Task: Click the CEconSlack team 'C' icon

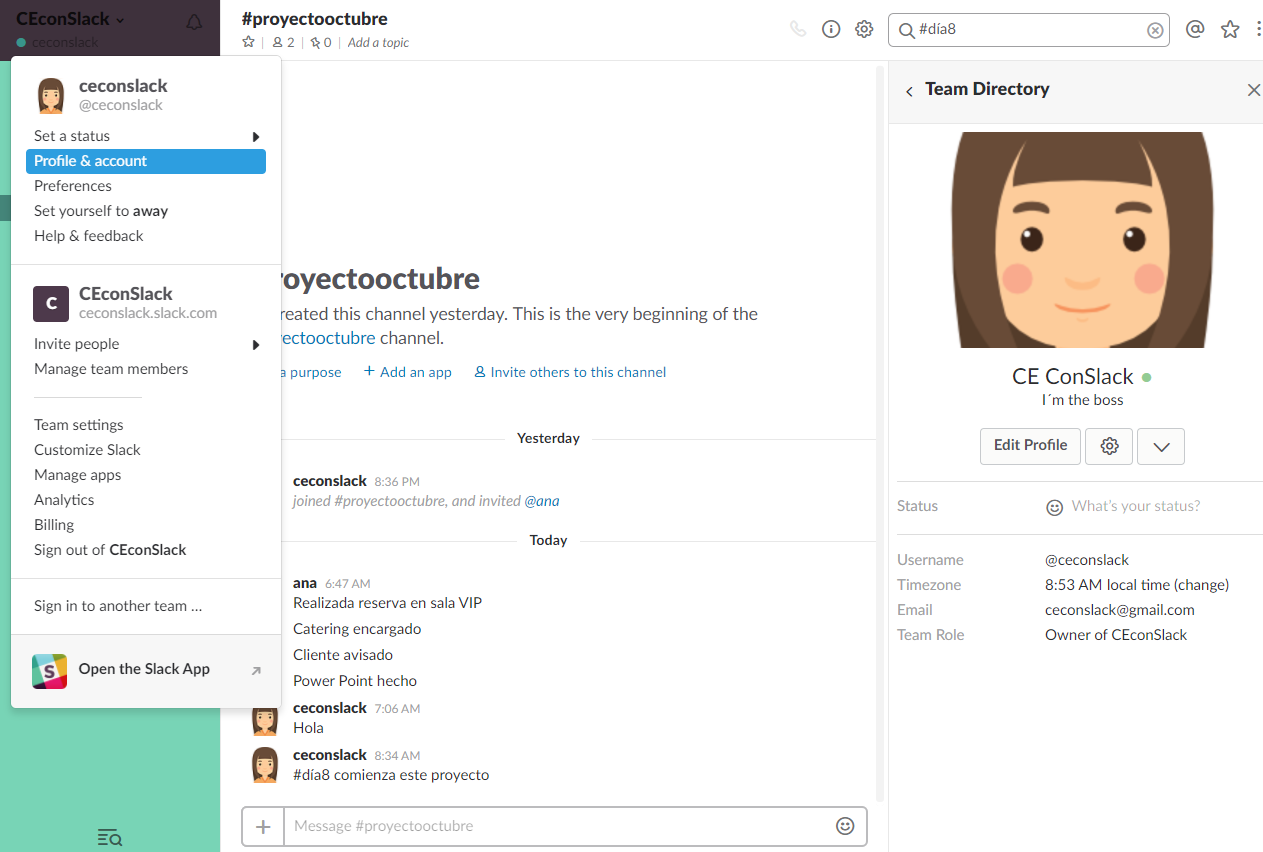Action: (x=51, y=303)
